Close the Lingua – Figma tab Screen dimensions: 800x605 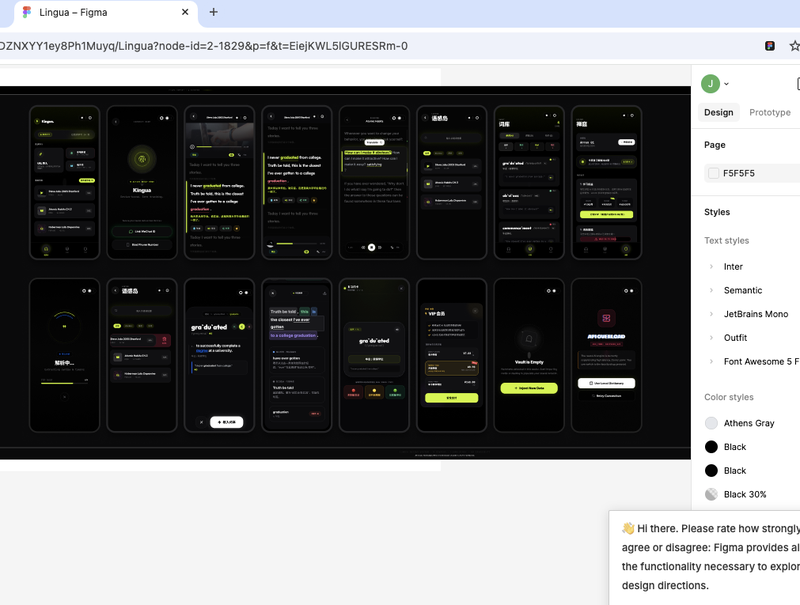[x=185, y=12]
